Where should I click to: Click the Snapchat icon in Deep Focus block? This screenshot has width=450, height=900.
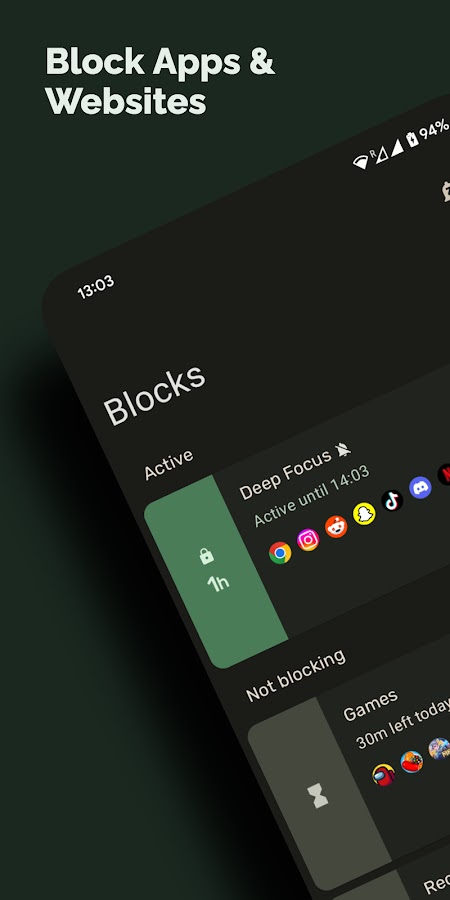[364, 513]
